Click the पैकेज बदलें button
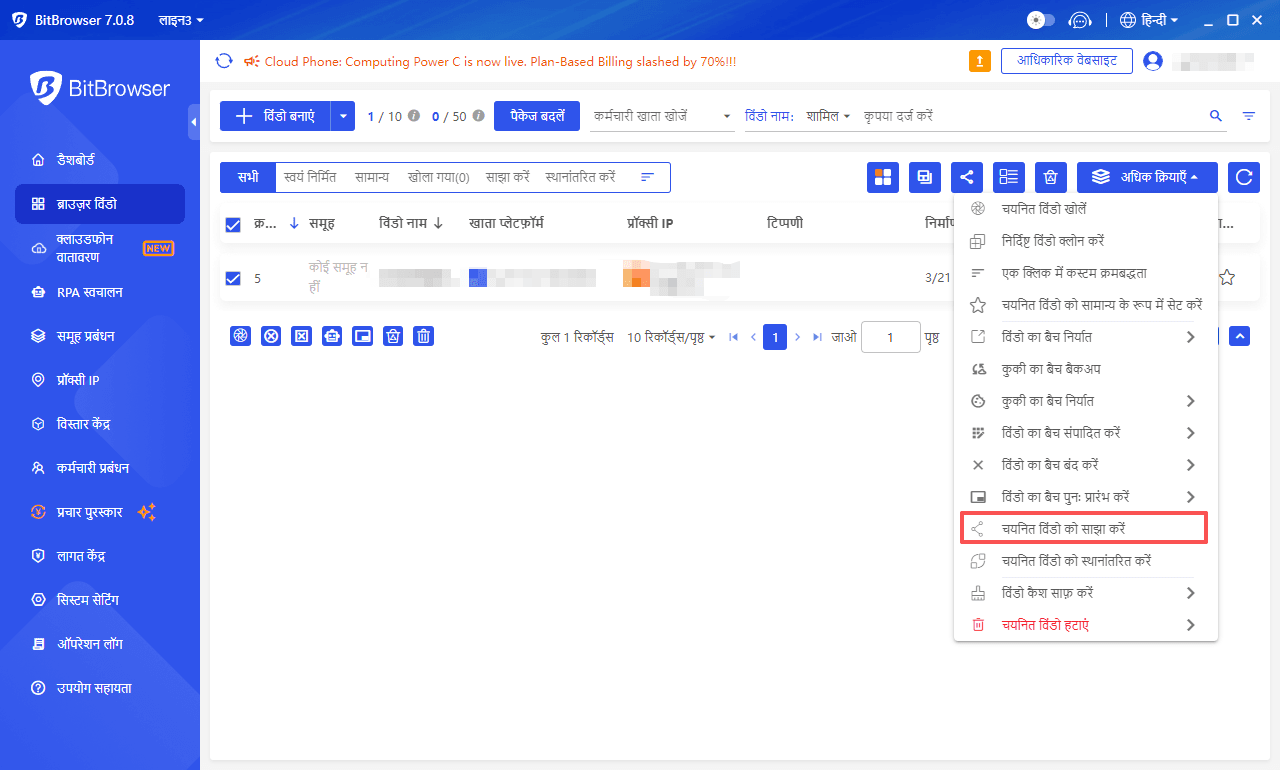This screenshot has height=770, width=1280. pyautogui.click(x=537, y=116)
